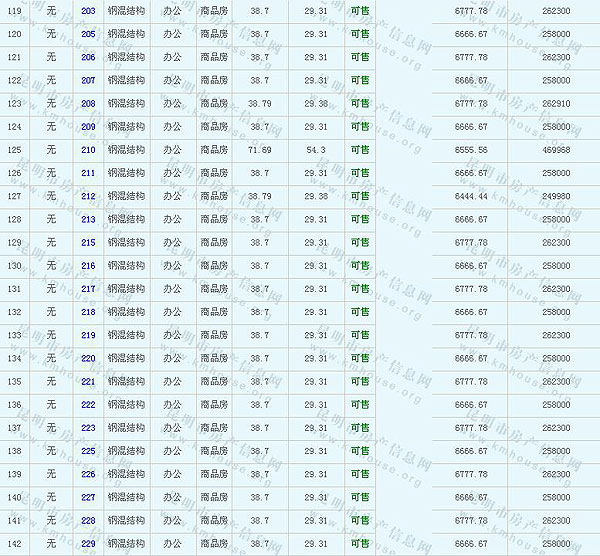Viewport: 600px width, 556px height.
Task: Open room number 210 details
Action: click(88, 150)
